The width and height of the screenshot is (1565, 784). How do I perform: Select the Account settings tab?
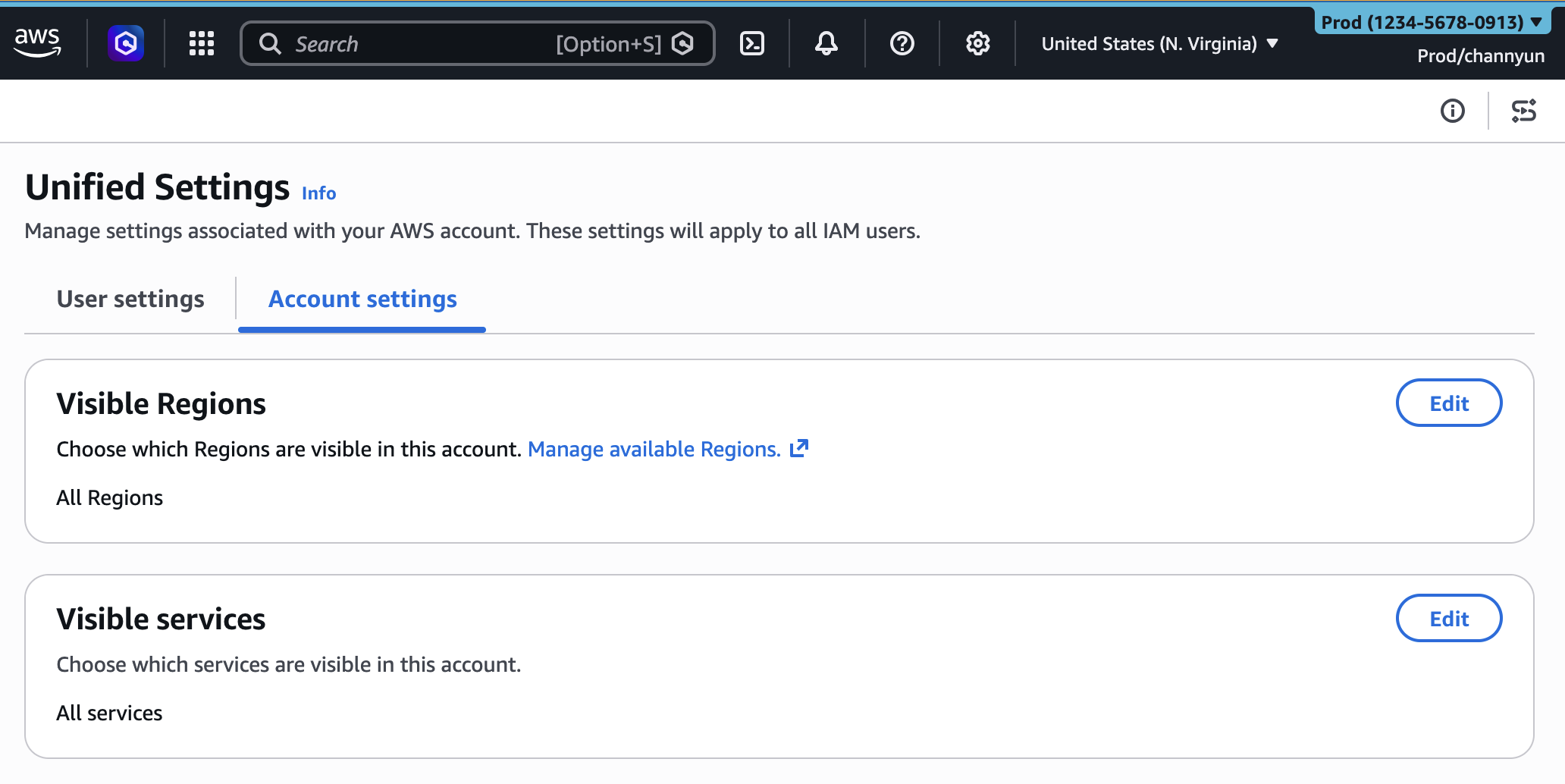pyautogui.click(x=362, y=299)
